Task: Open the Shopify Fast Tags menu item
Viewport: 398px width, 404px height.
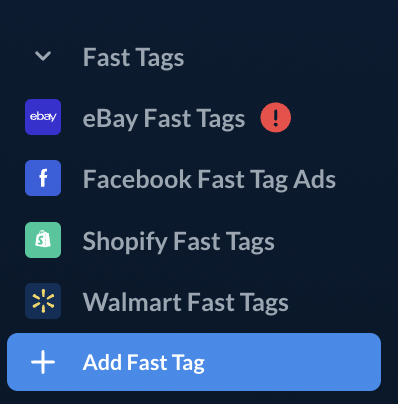Action: tap(179, 242)
